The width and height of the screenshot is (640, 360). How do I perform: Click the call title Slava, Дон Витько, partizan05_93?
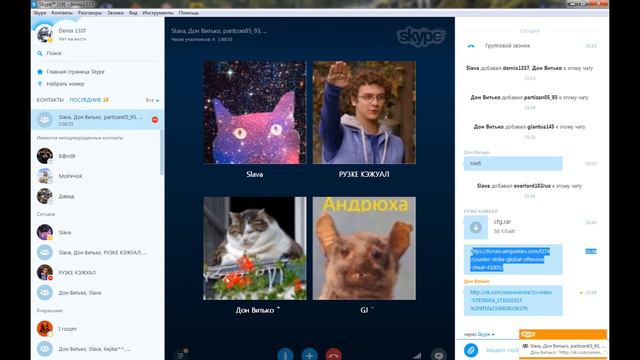tap(219, 31)
